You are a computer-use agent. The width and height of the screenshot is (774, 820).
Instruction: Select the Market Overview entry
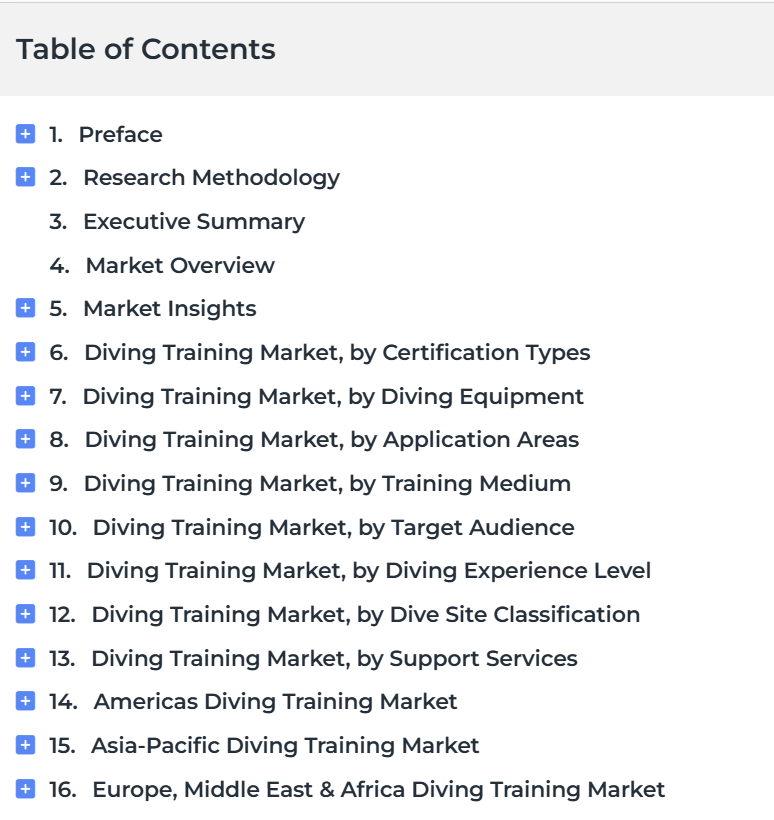[179, 266]
